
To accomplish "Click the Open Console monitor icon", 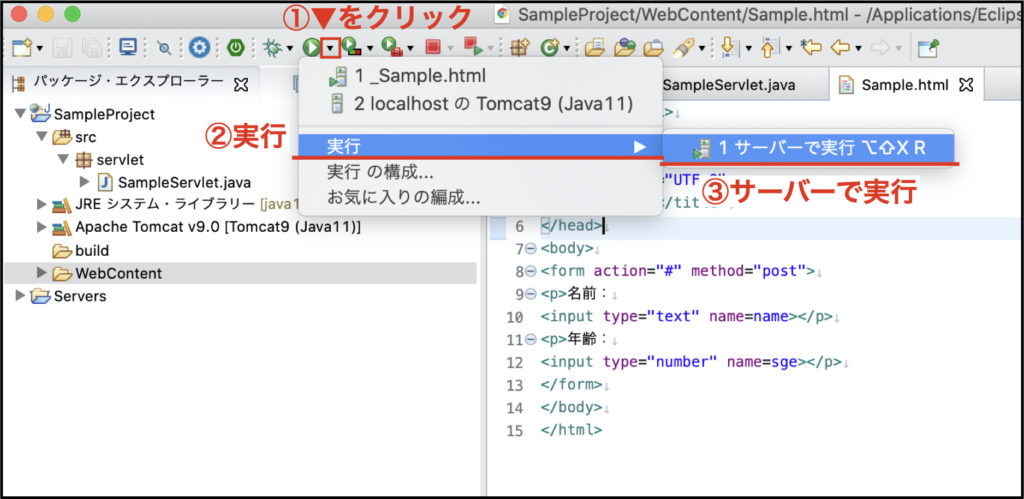I will (128, 47).
